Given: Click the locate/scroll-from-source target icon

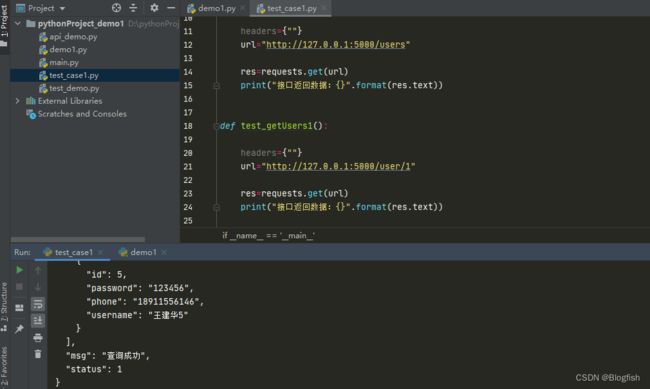Looking at the screenshot, I should 116,8.
